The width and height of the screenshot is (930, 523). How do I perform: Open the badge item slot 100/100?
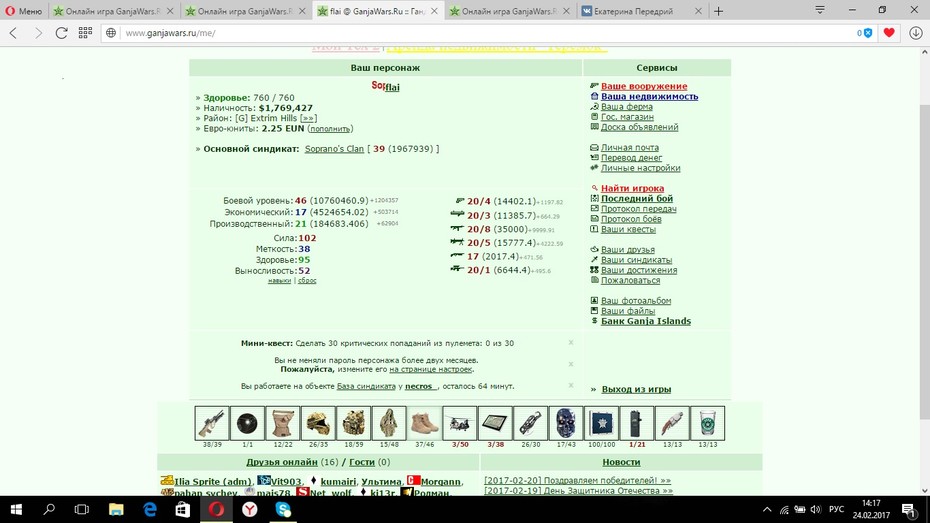[x=601, y=423]
